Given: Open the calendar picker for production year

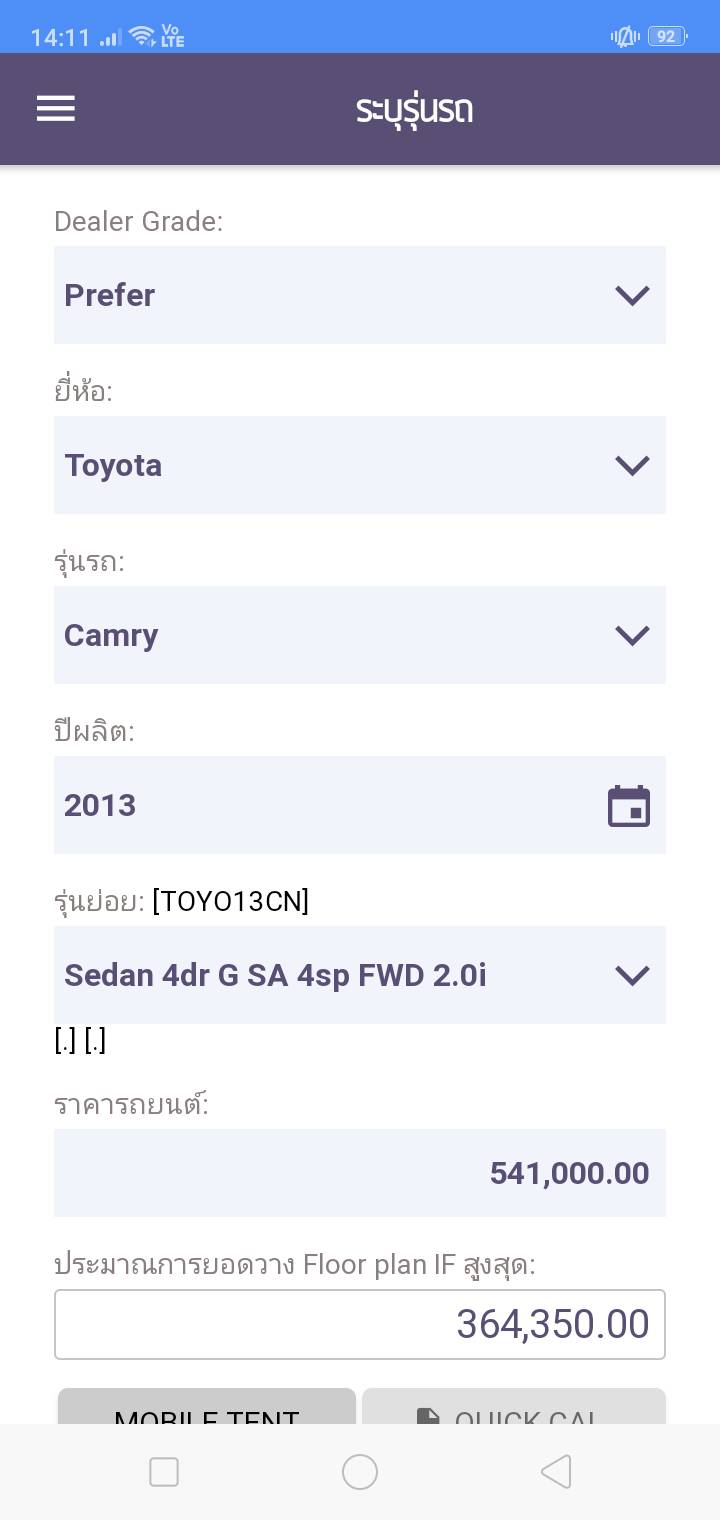Looking at the screenshot, I should tap(629, 806).
